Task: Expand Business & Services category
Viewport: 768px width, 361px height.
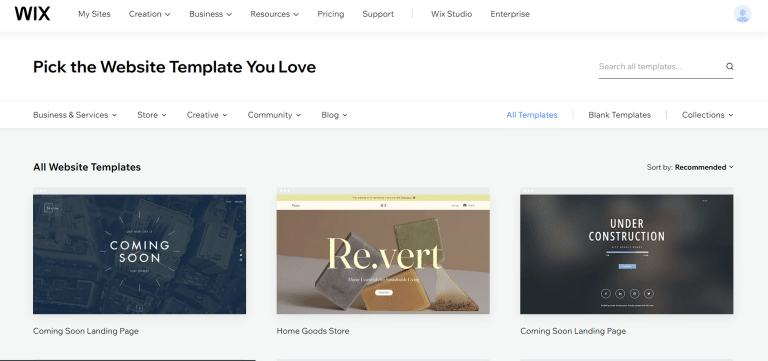Action: (75, 115)
